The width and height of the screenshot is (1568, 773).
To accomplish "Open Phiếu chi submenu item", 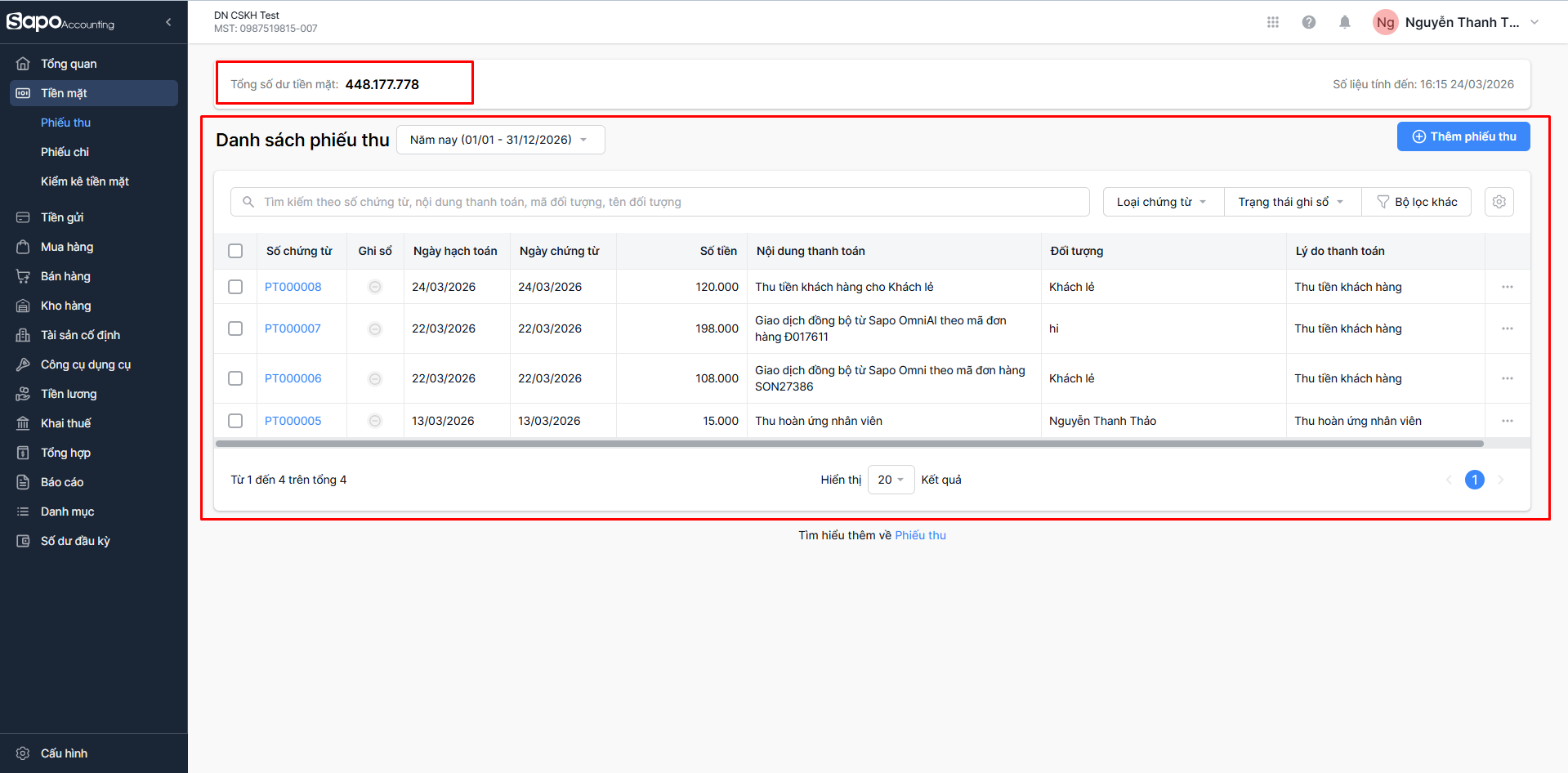I will (65, 152).
